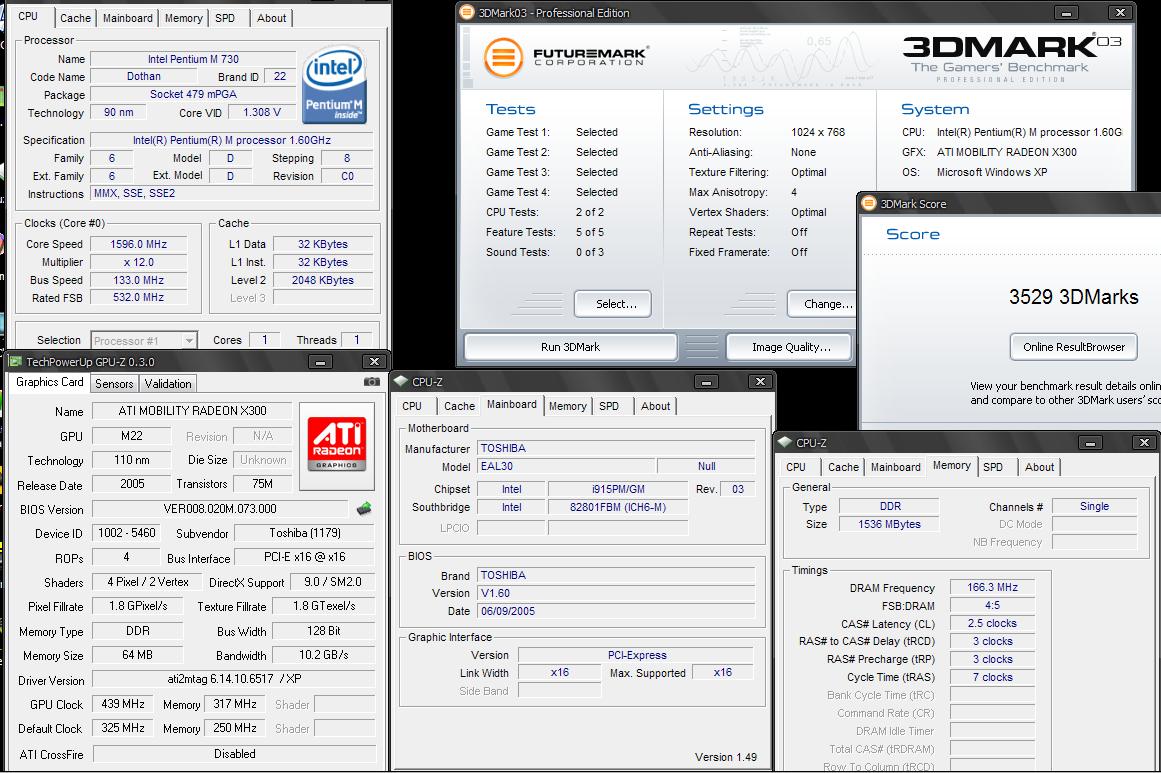The height and width of the screenshot is (773, 1161).
Task: Click the Select... tests button
Action: (x=613, y=304)
